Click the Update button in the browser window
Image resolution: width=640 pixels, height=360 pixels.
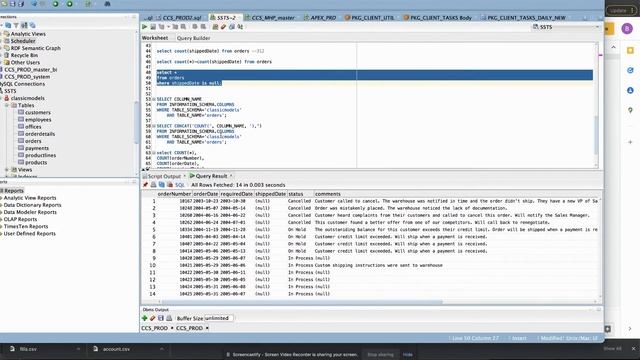(621, 10)
